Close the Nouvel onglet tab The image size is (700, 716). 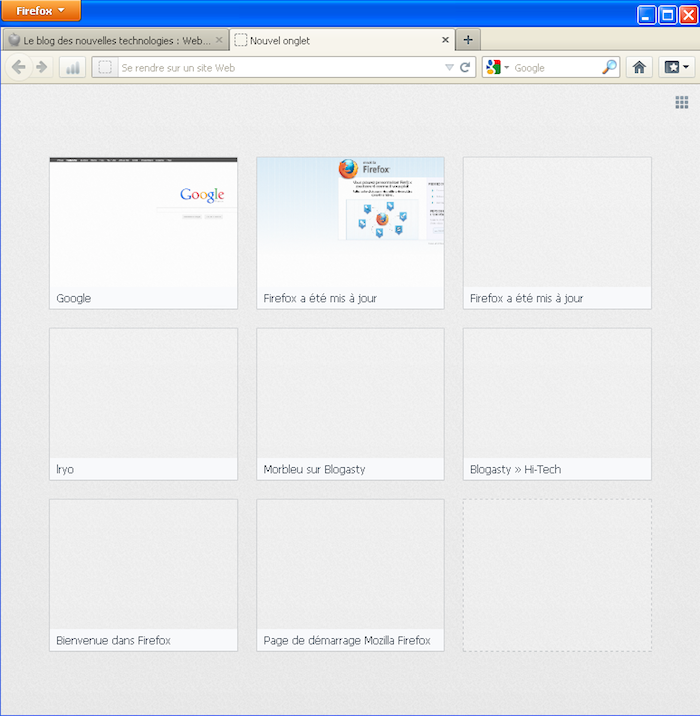(x=446, y=40)
